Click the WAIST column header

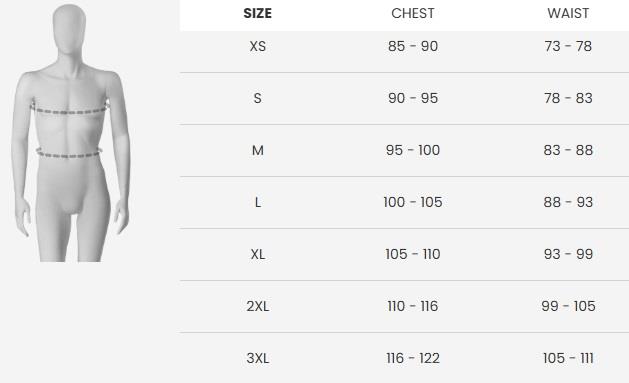coord(568,13)
